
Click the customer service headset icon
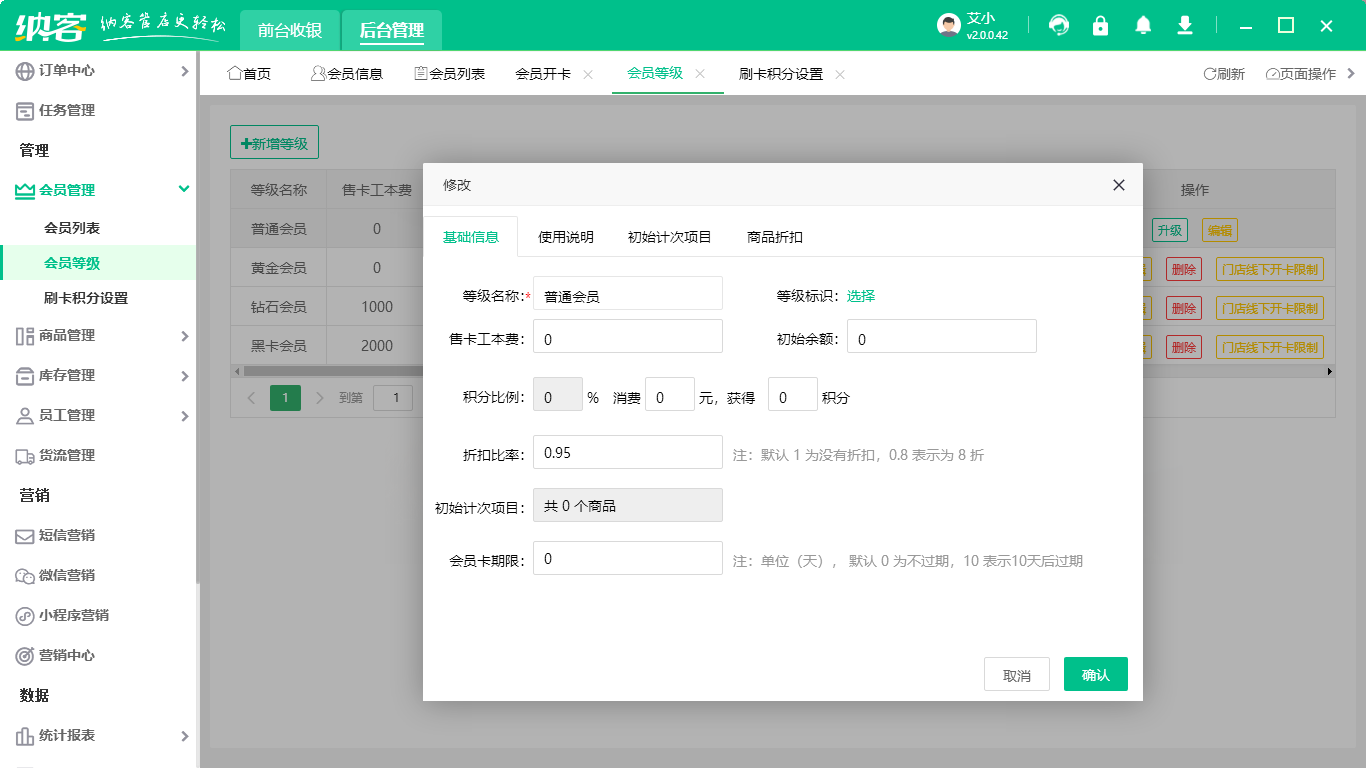[1059, 26]
